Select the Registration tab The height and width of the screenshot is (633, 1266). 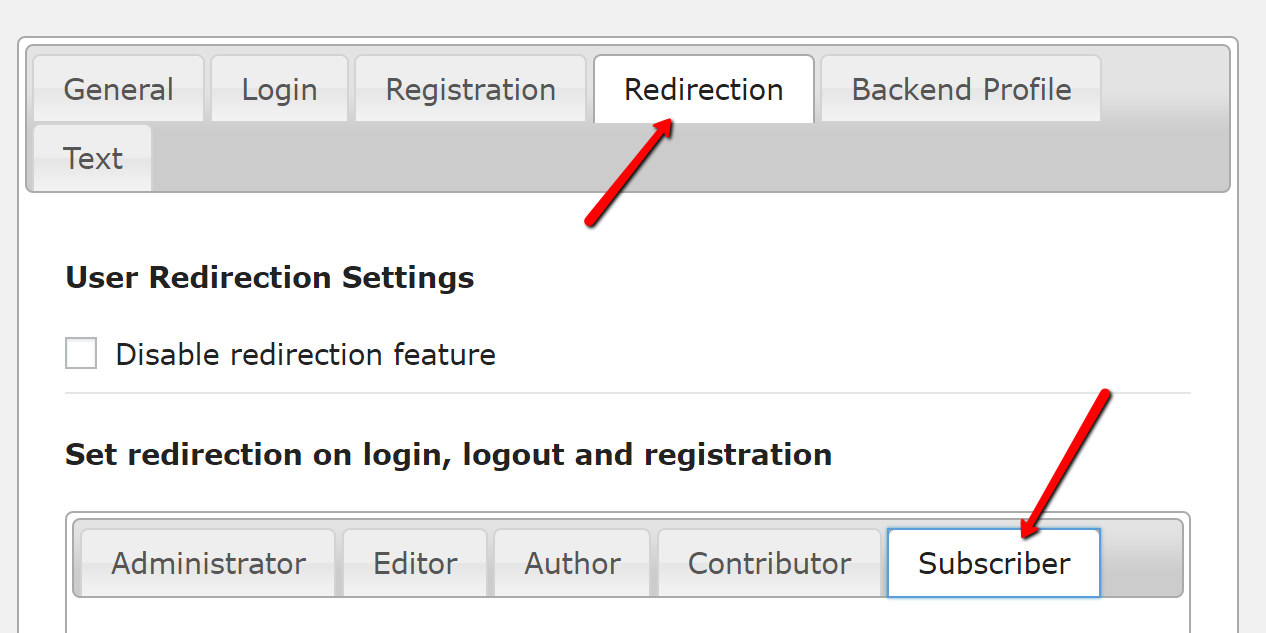[470, 89]
